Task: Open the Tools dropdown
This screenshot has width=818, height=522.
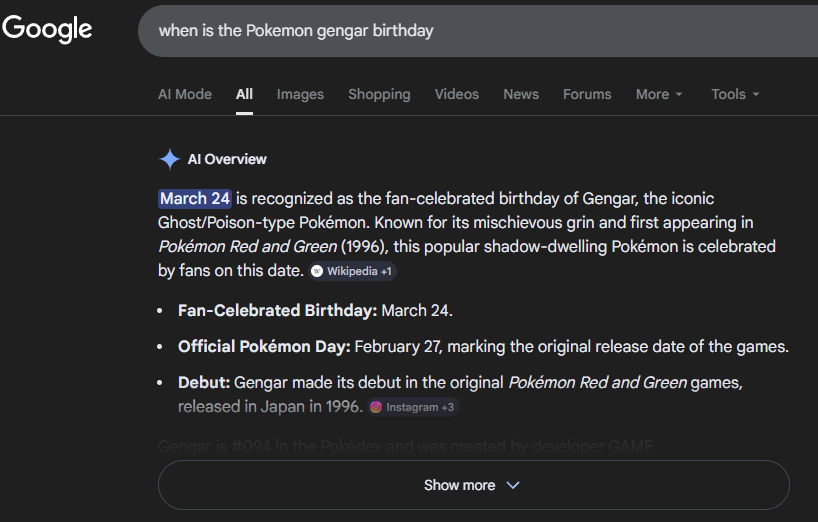Action: point(735,94)
